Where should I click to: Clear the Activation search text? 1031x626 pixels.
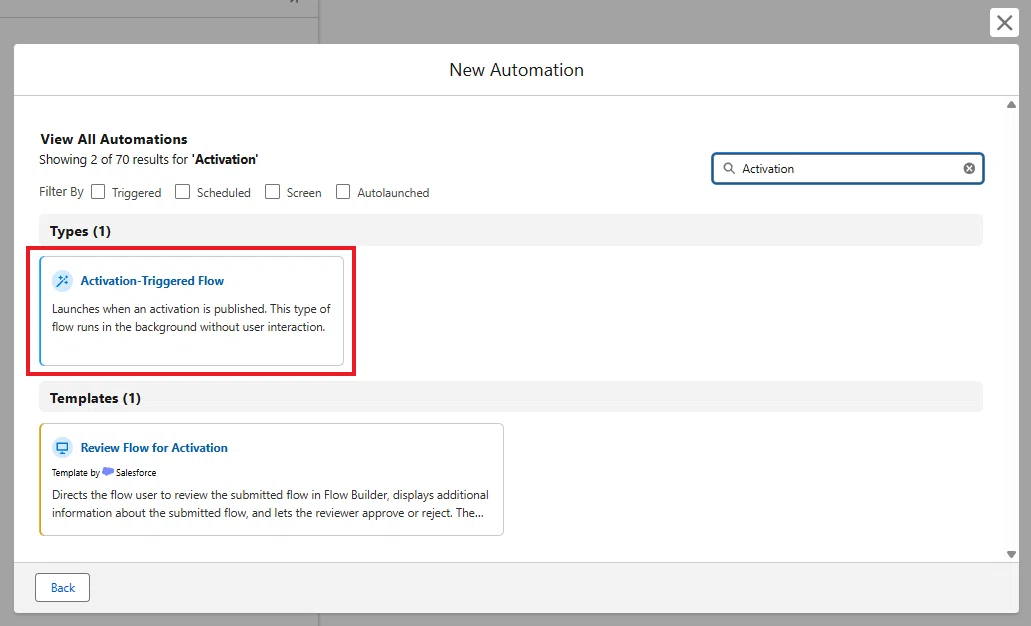969,168
